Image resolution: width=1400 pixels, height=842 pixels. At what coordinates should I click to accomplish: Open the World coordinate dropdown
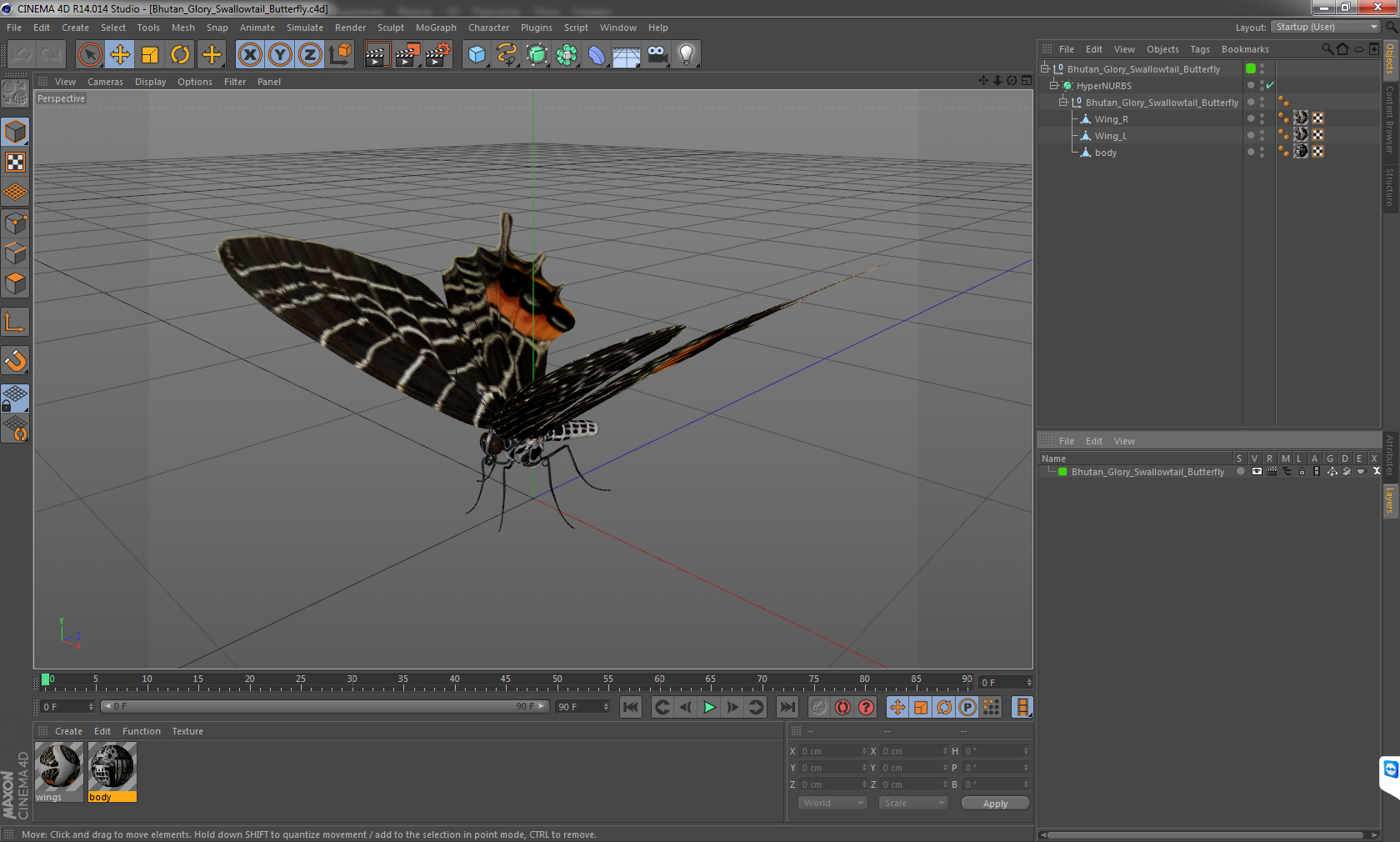(x=832, y=803)
